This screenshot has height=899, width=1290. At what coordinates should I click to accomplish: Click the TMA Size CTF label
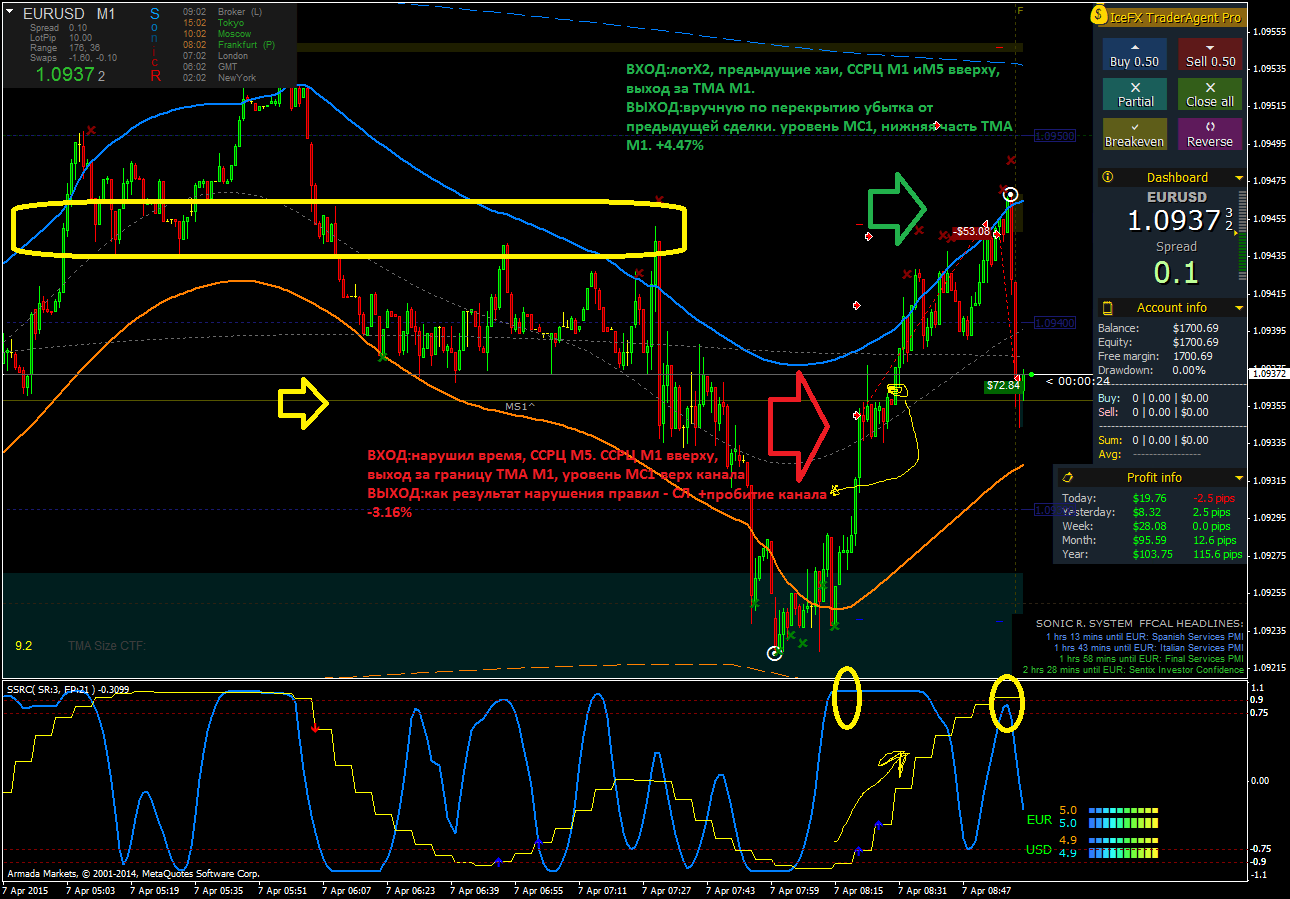[x=107, y=646]
